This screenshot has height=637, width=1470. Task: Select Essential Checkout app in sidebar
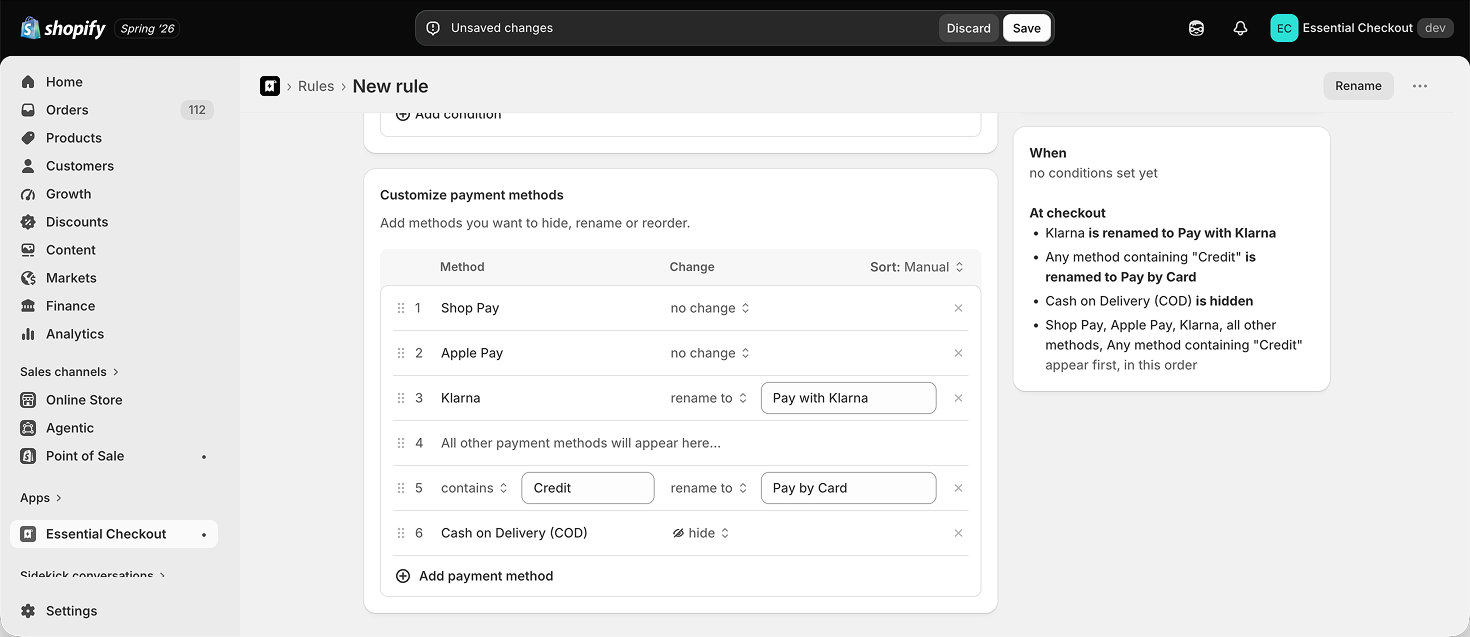coord(114,534)
